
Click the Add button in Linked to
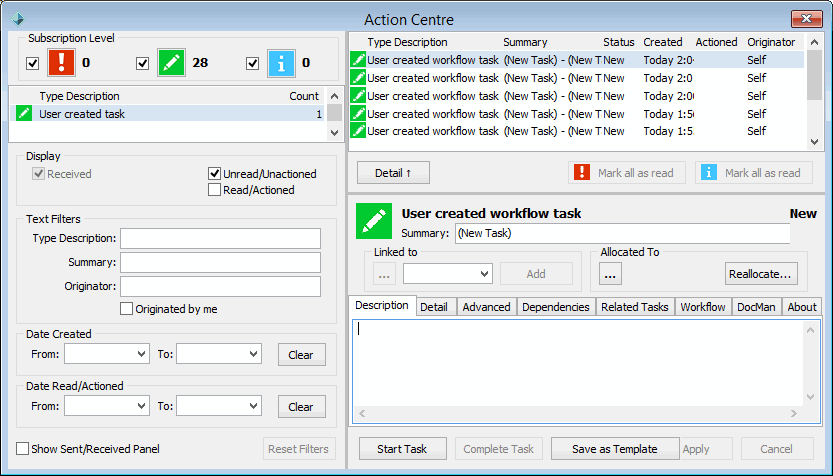(536, 274)
